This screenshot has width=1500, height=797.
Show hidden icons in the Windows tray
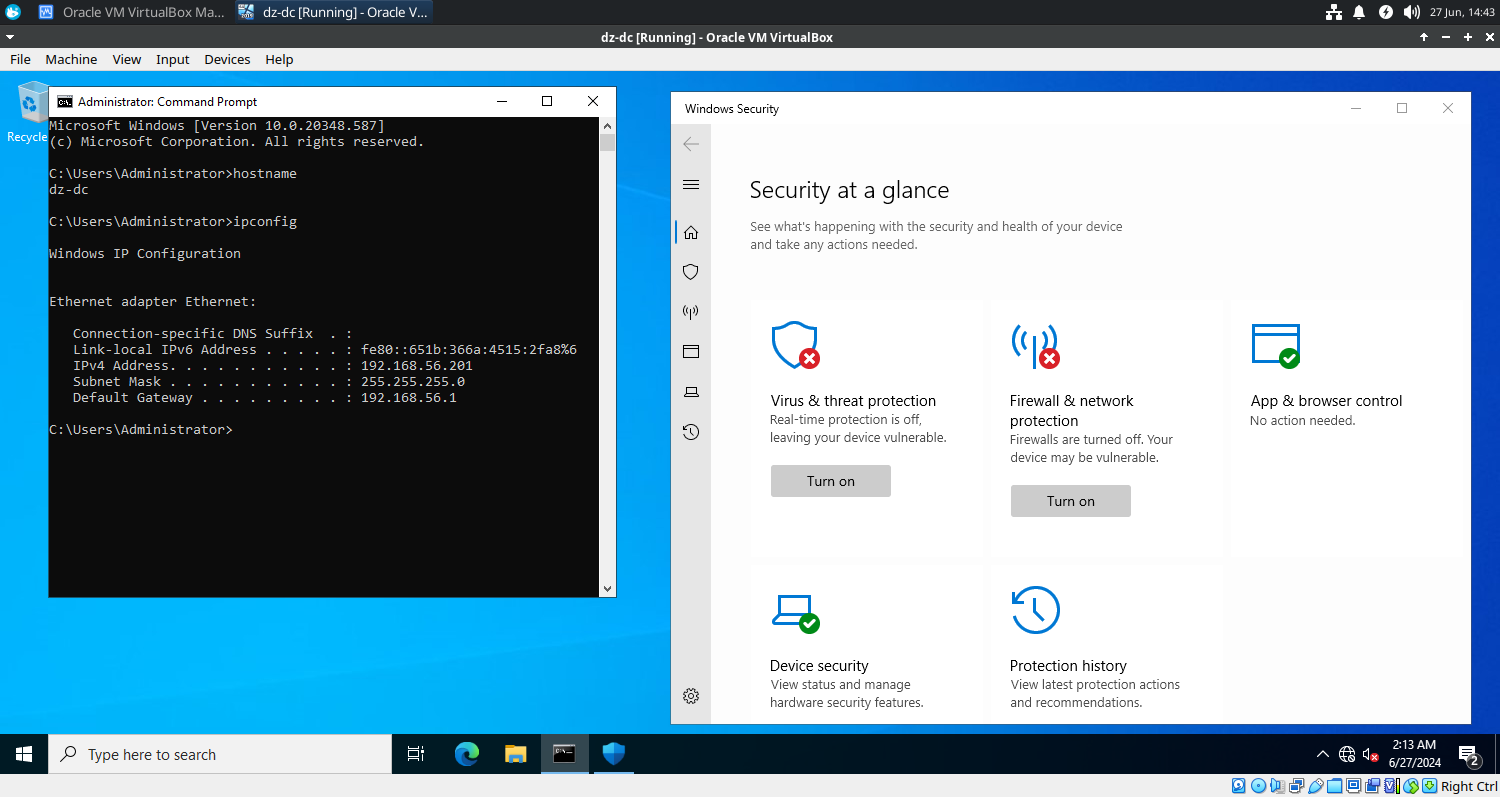pos(1323,755)
